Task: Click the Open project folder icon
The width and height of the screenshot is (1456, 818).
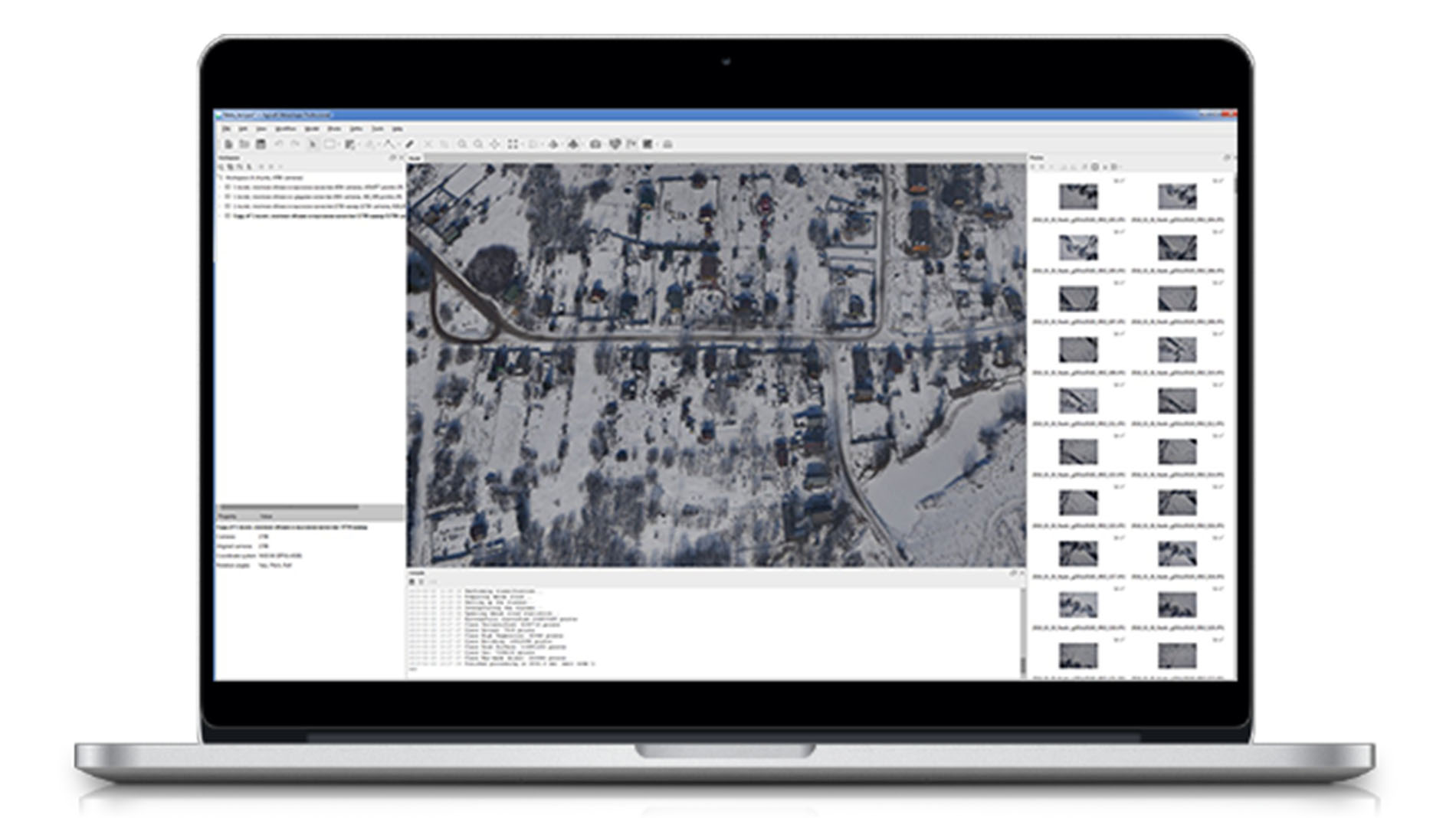Action: 244,144
